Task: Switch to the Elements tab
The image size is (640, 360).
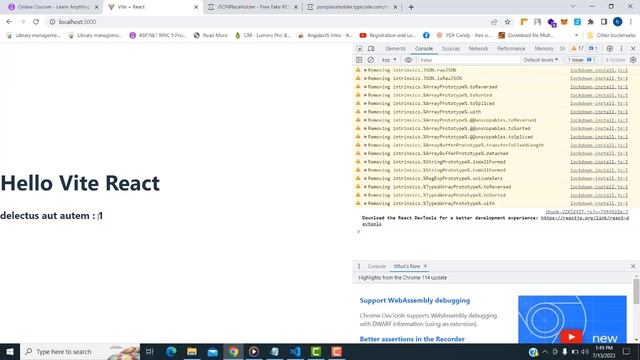Action: 396,49
